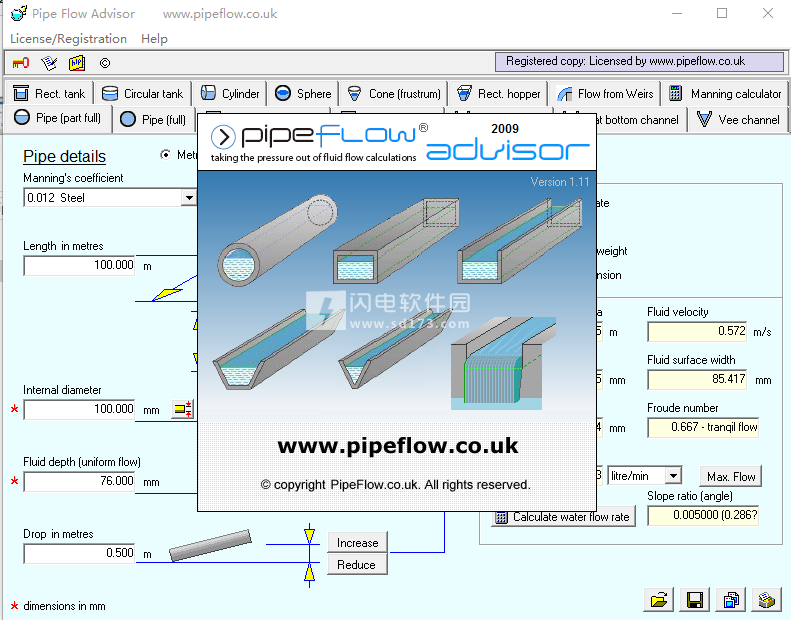This screenshot has width=791, height=620.
Task: Select the Pipe (full) tab
Action: click(153, 120)
